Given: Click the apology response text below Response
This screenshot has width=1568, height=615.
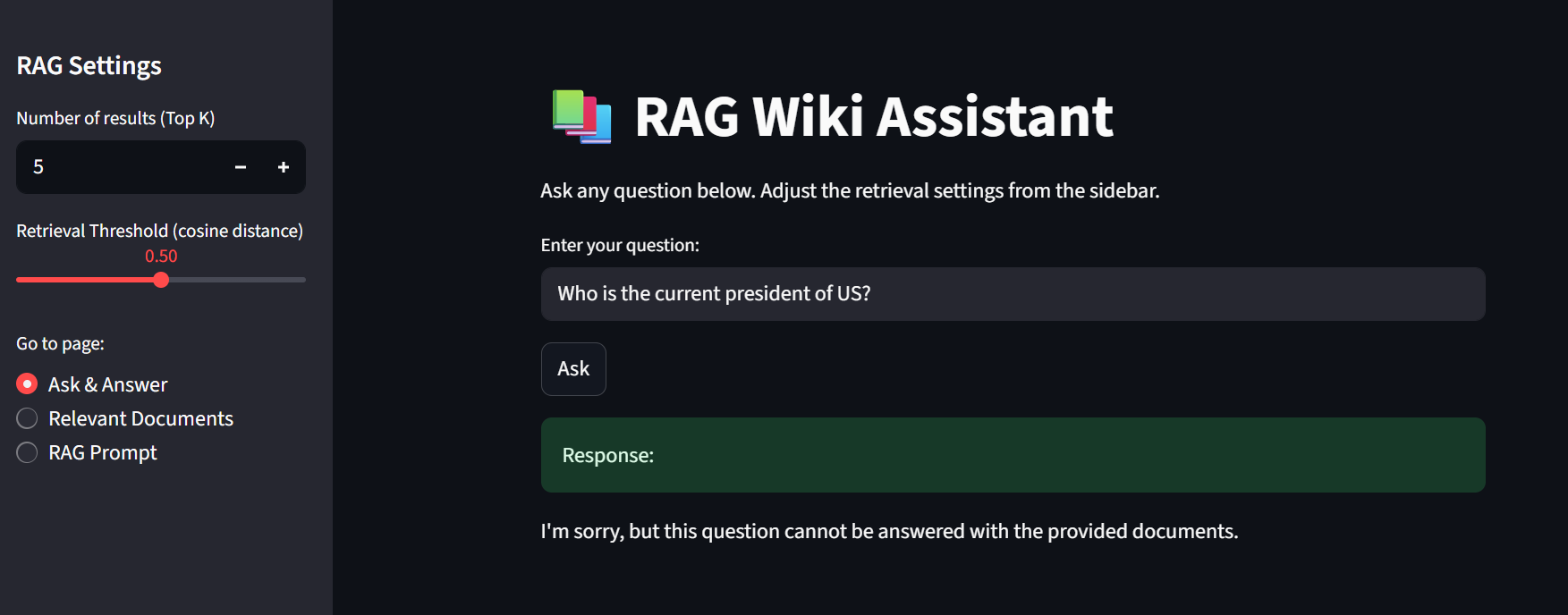Looking at the screenshot, I should [889, 530].
